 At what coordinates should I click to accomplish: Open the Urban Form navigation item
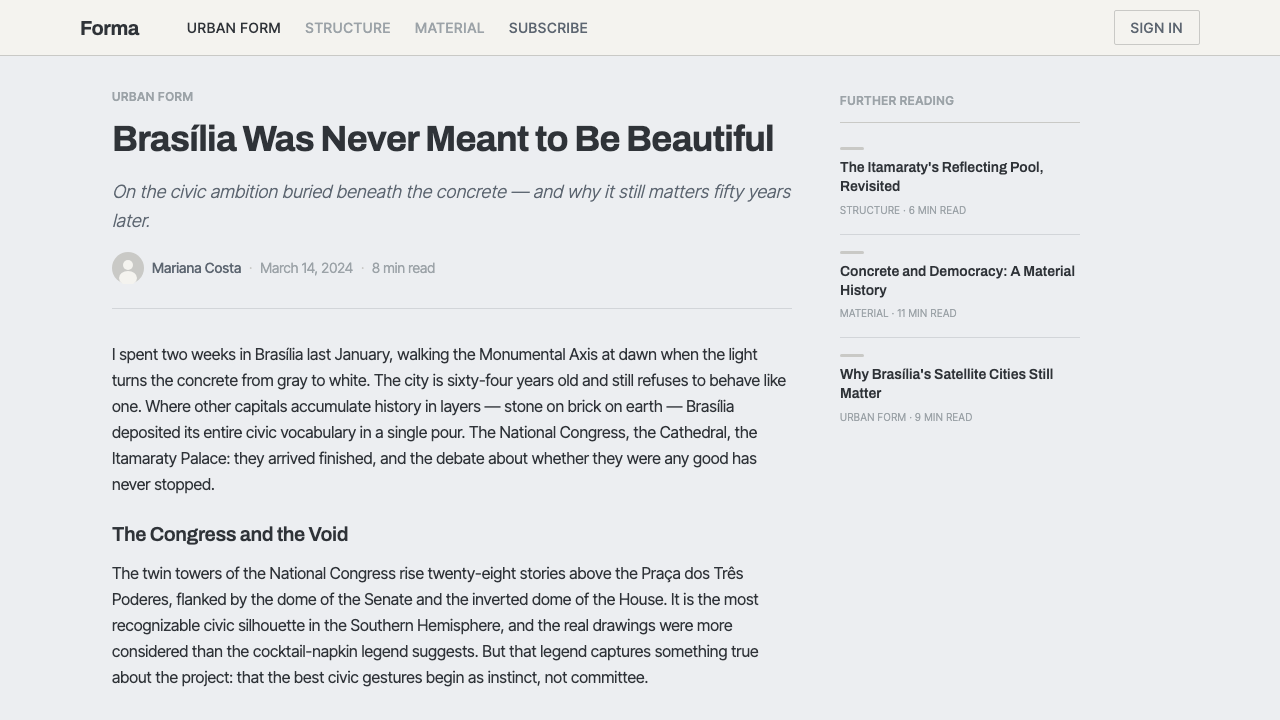(x=233, y=28)
